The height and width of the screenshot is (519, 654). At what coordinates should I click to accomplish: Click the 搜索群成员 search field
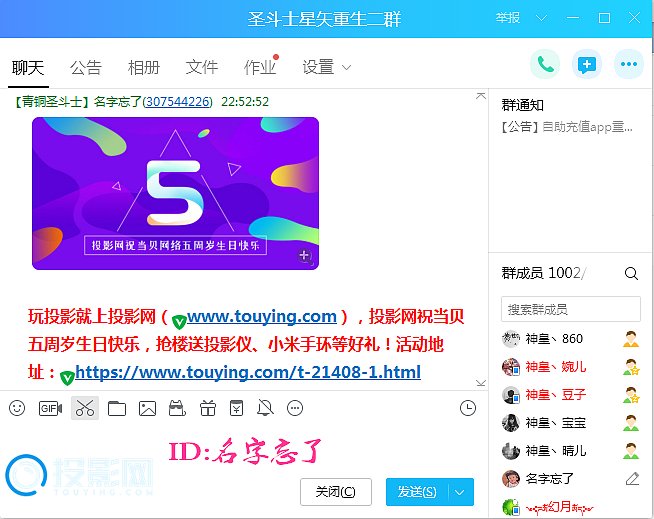[x=571, y=309]
